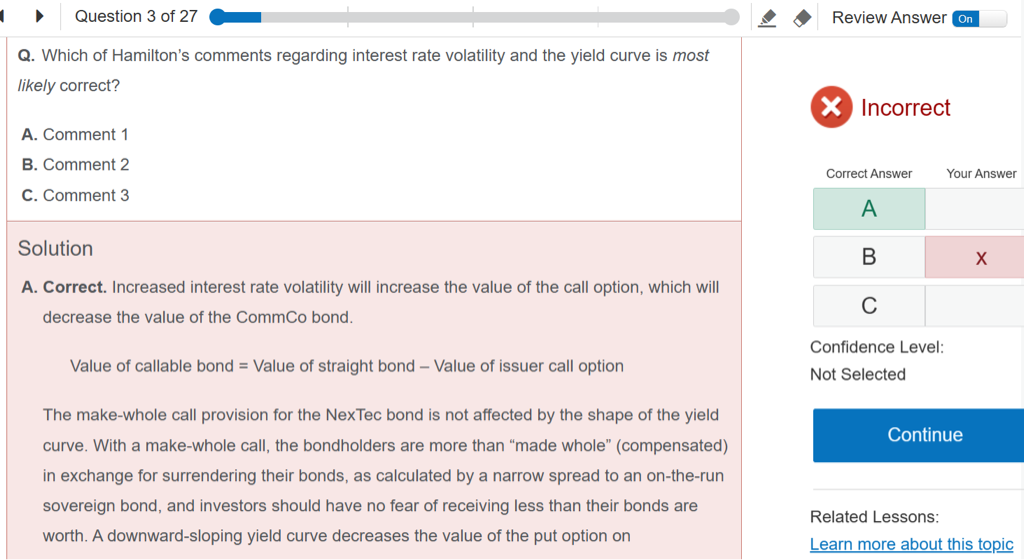Select the eraser tool

click(x=801, y=18)
